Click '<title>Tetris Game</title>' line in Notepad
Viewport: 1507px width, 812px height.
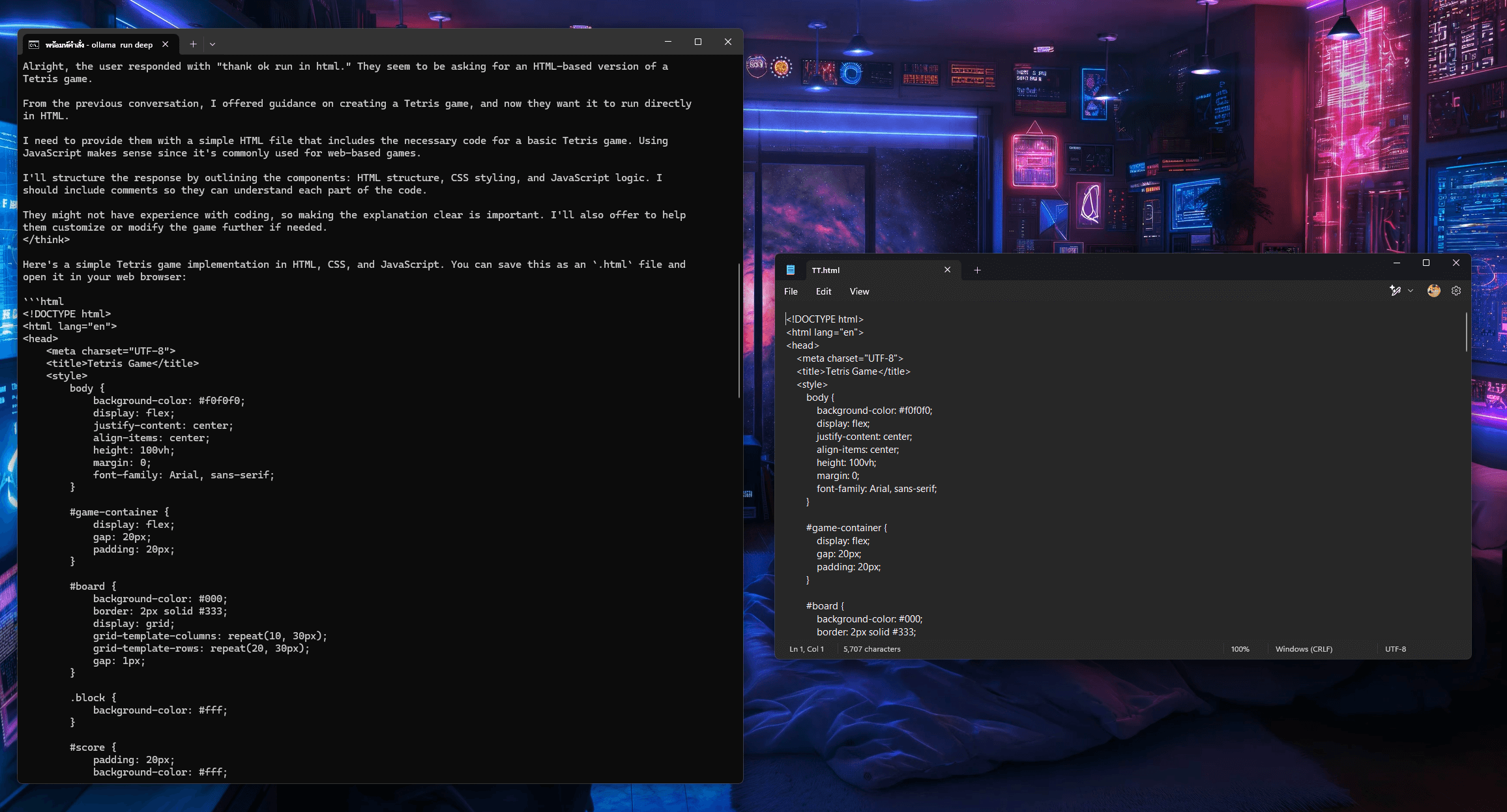[853, 371]
